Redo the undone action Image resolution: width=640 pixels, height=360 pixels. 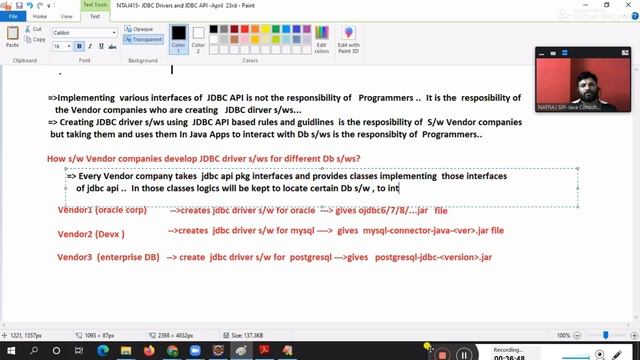click(40, 5)
